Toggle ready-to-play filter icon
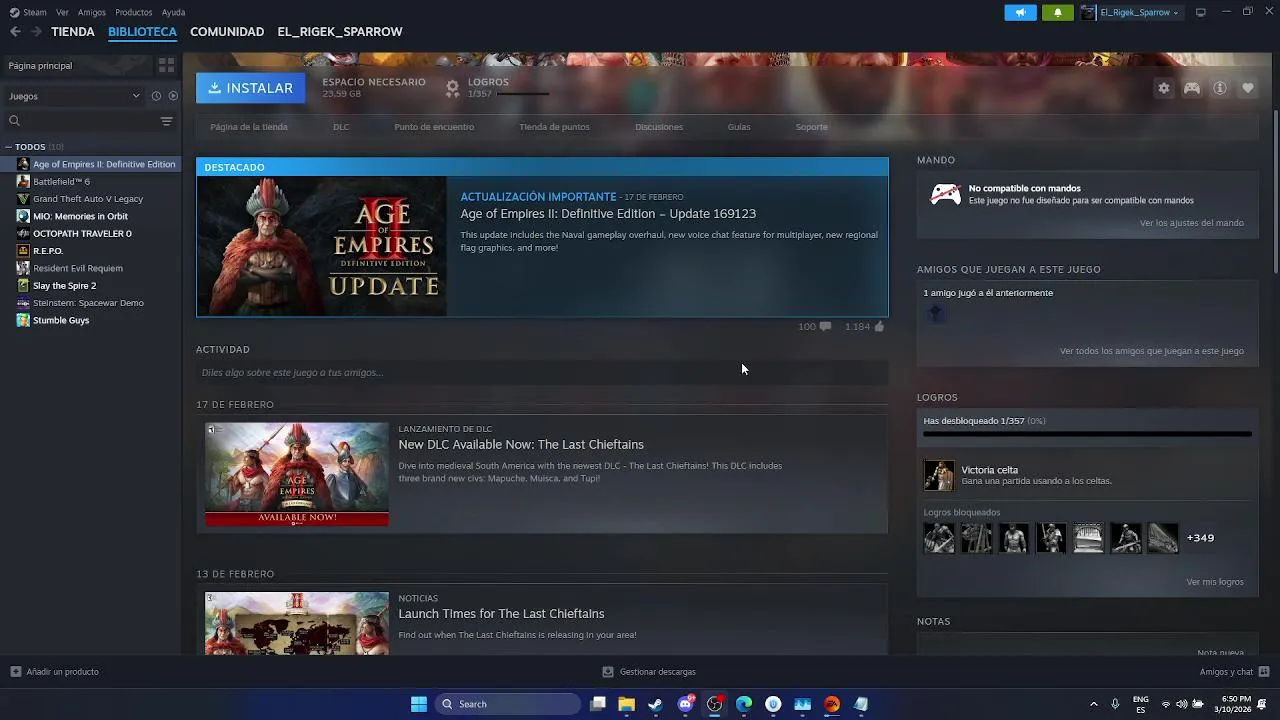The height and width of the screenshot is (720, 1280). tap(173, 96)
